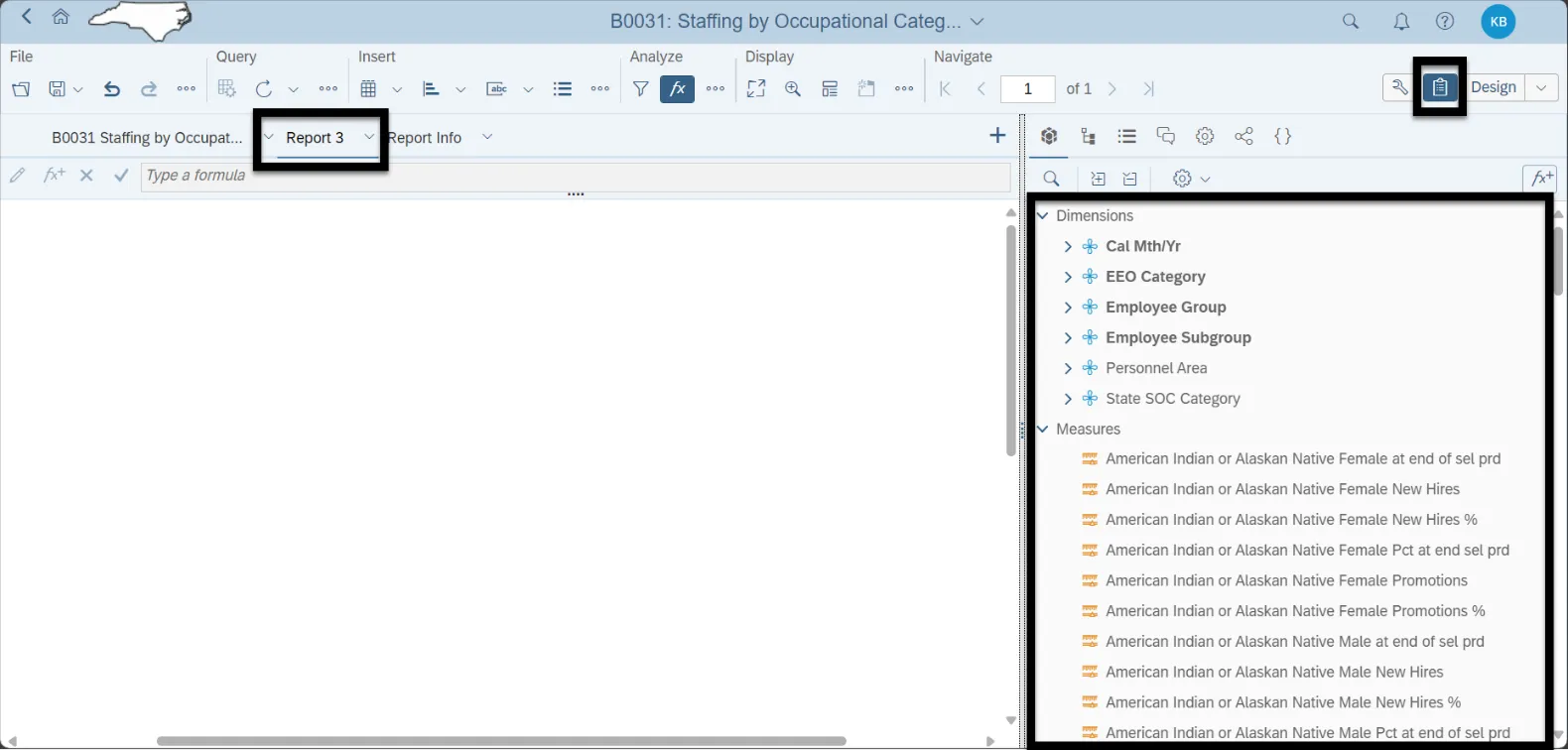Click the Home icon
Screen dimensions: 1568x750
point(61,17)
